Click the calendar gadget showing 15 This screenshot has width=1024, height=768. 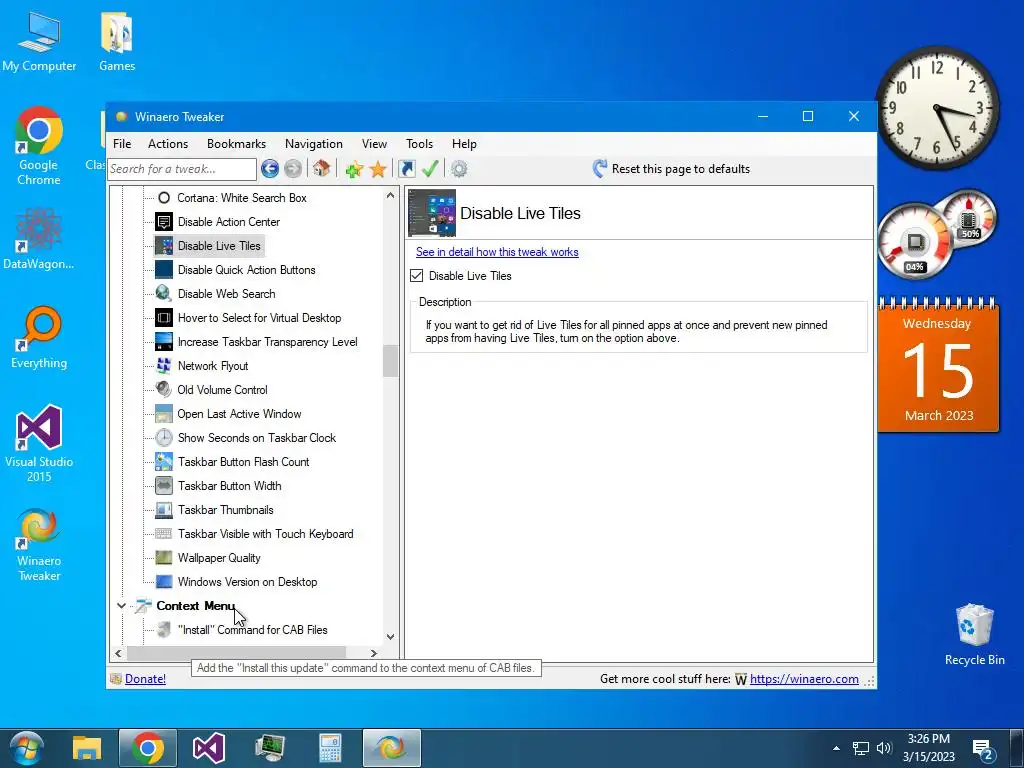pos(938,366)
